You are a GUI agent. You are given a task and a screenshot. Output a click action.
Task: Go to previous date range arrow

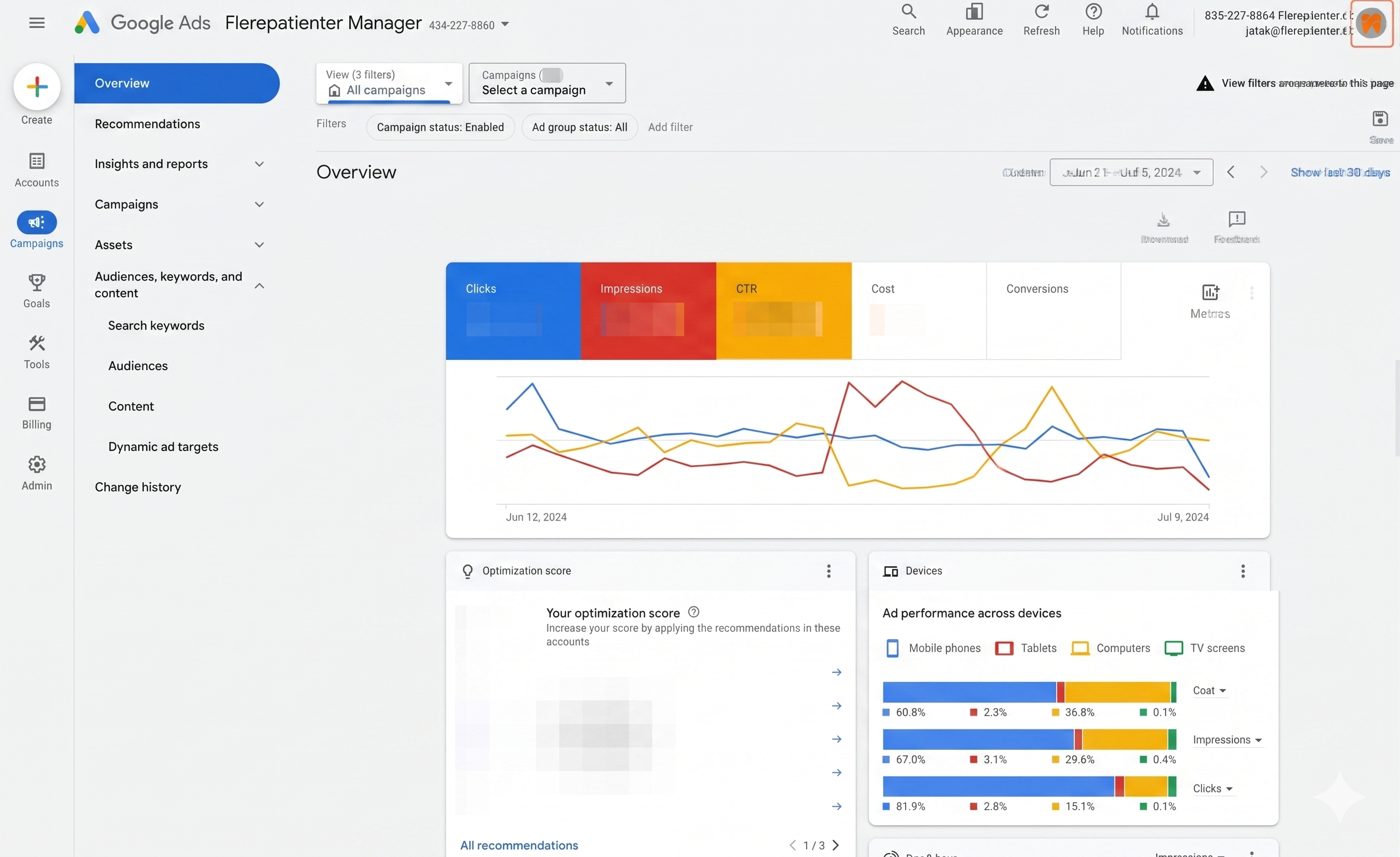pyautogui.click(x=1230, y=171)
